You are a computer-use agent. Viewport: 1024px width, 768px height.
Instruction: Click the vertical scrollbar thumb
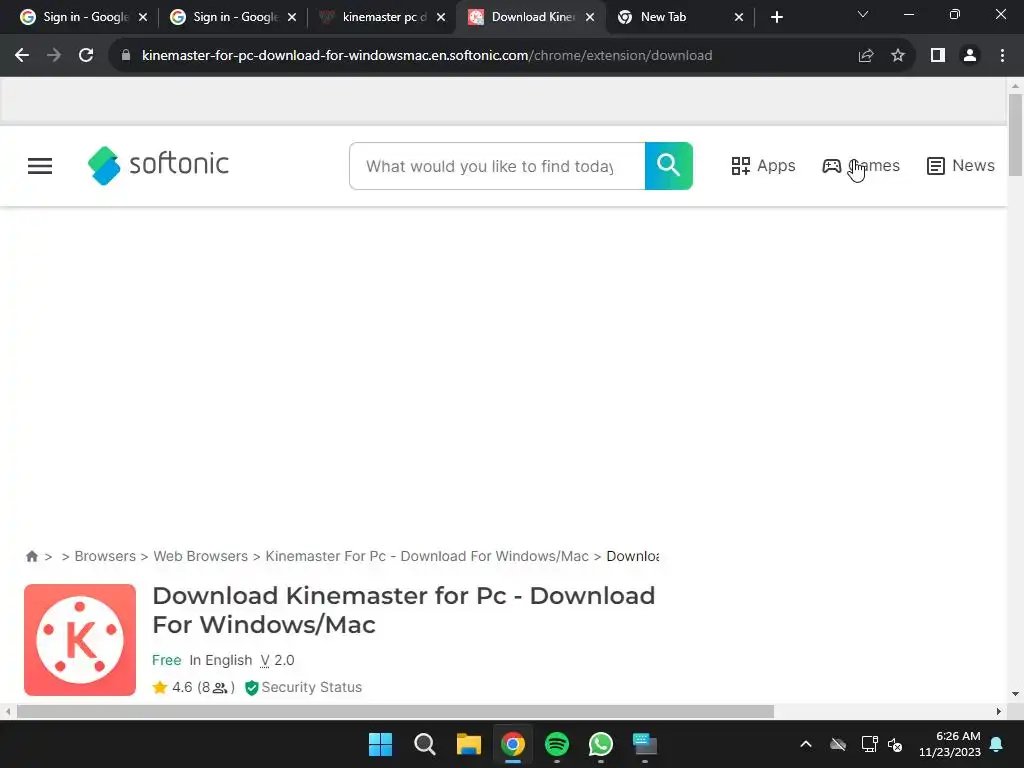click(1015, 135)
